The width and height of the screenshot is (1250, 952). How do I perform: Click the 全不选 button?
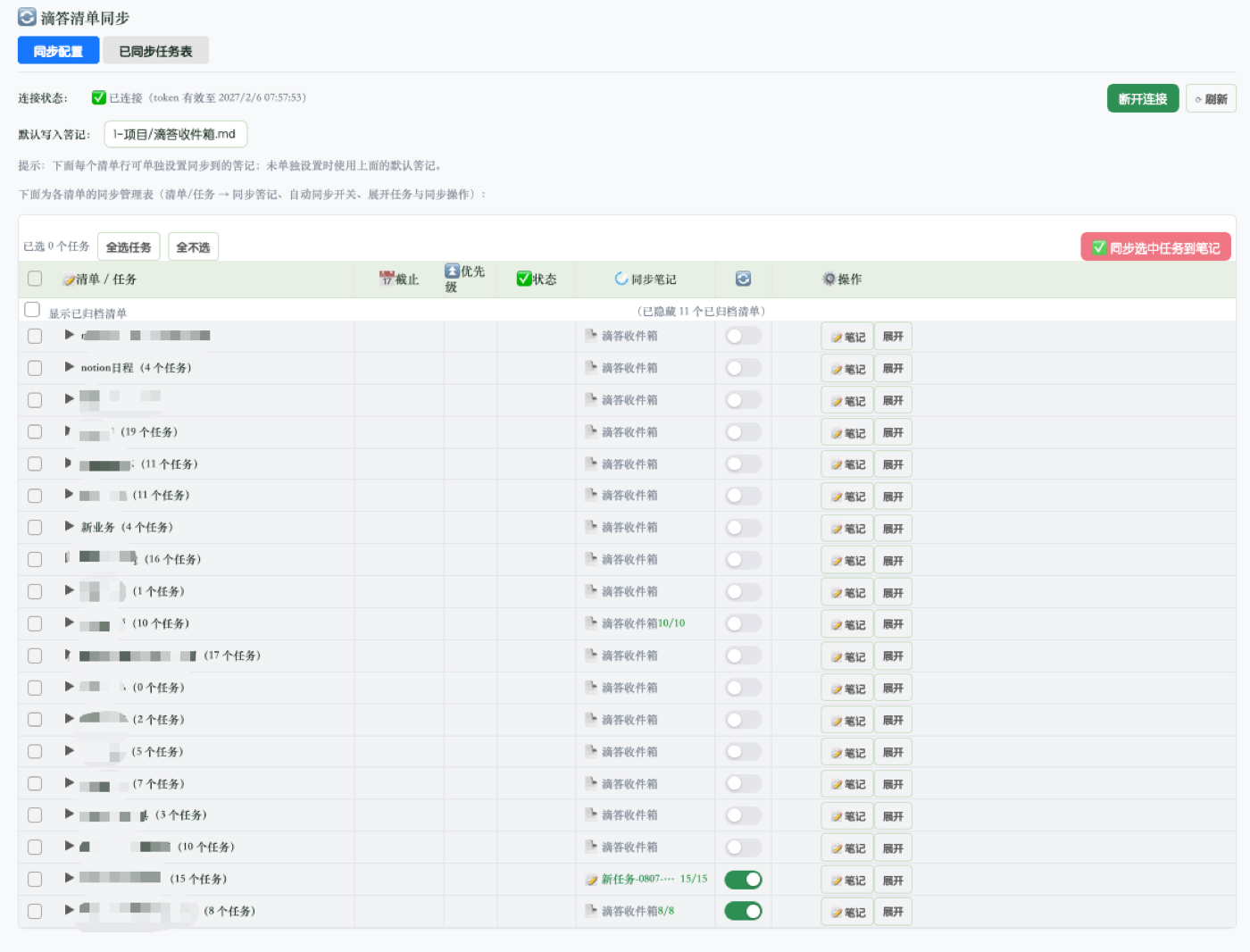pos(193,246)
